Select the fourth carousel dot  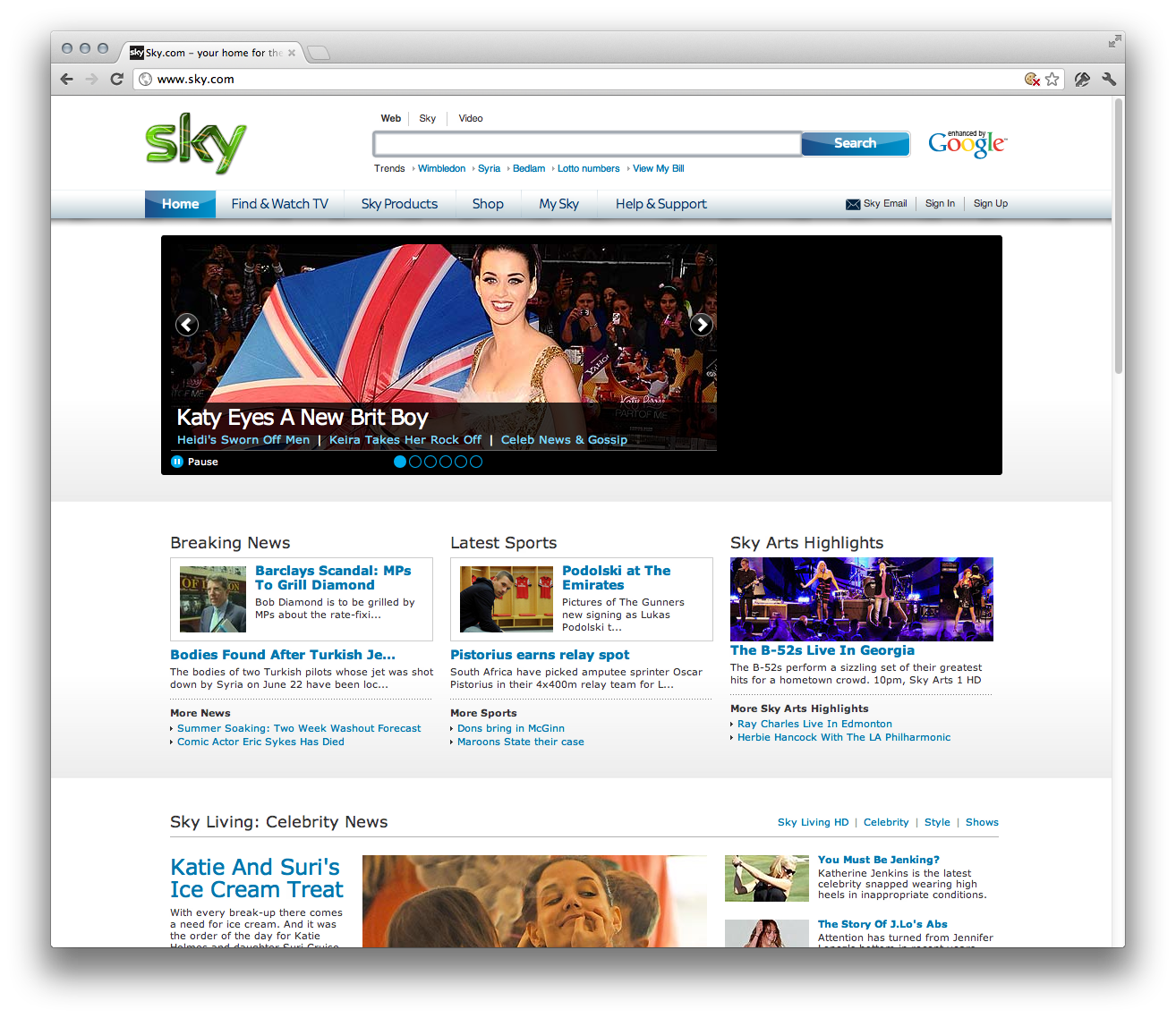(446, 462)
